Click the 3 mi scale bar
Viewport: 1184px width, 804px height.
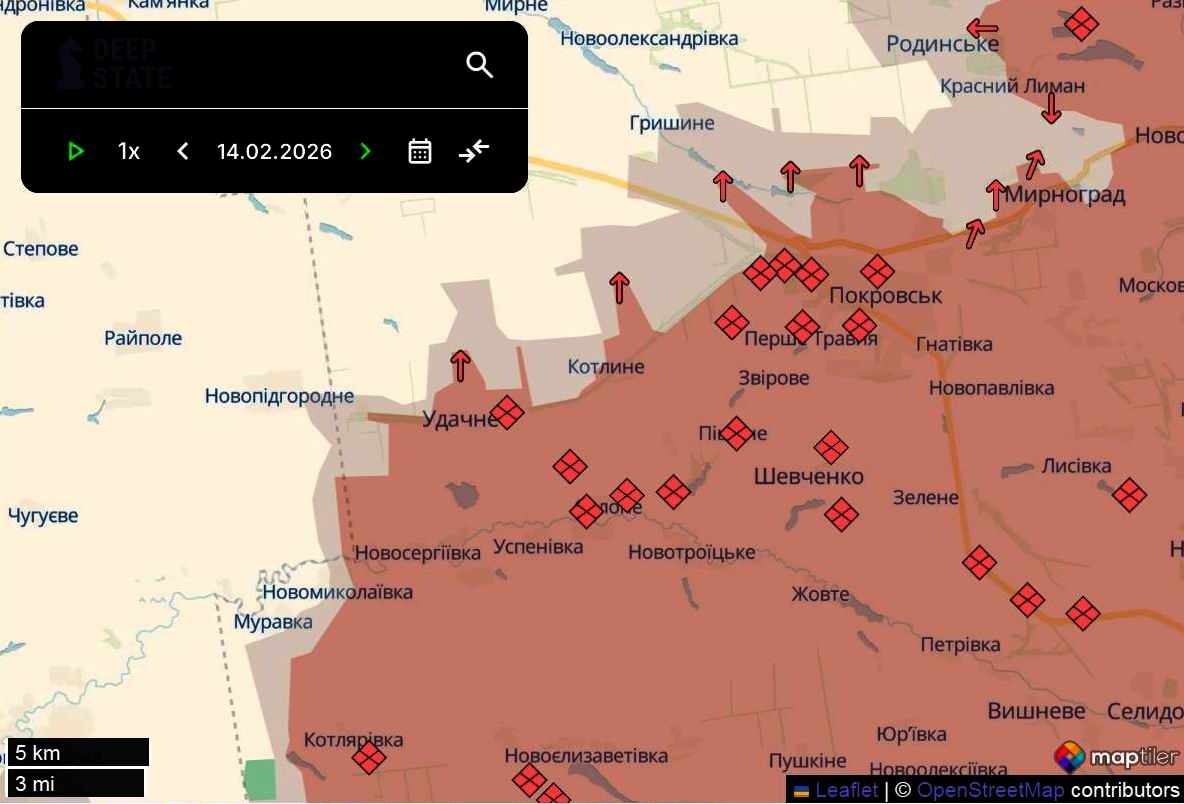click(73, 783)
